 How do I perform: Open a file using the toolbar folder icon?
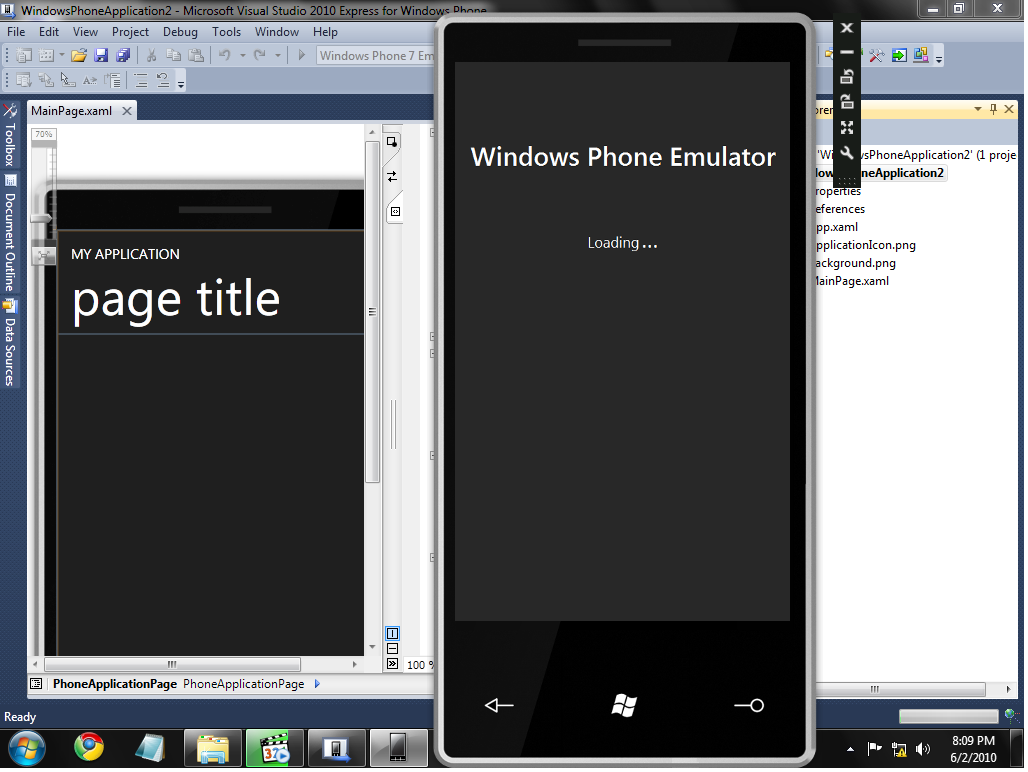[79, 56]
